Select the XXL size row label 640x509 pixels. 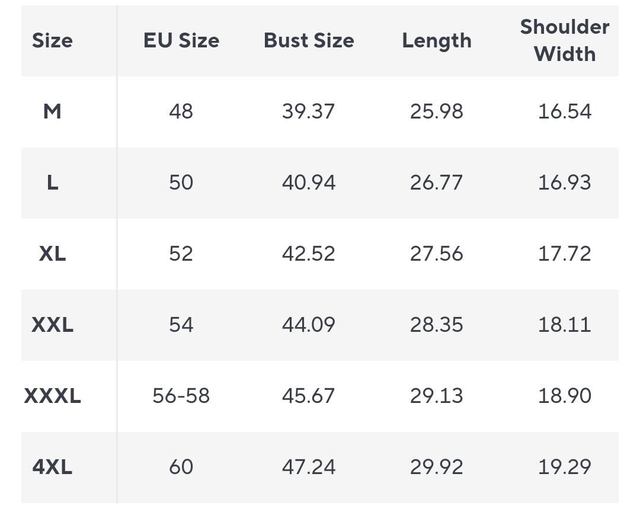tap(52, 325)
